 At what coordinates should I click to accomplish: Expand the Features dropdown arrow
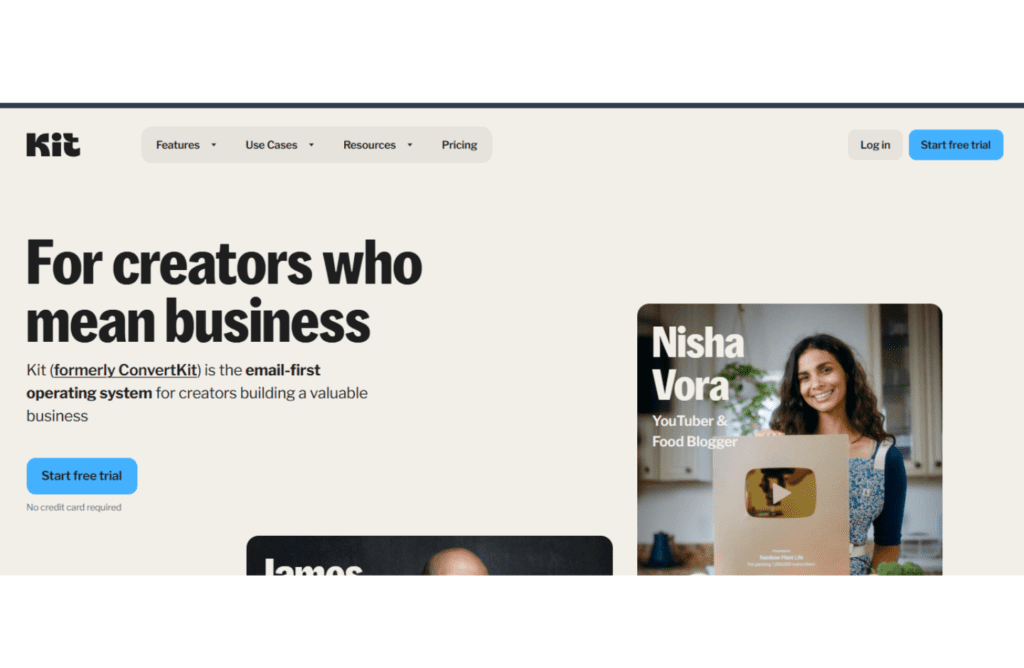tap(214, 145)
